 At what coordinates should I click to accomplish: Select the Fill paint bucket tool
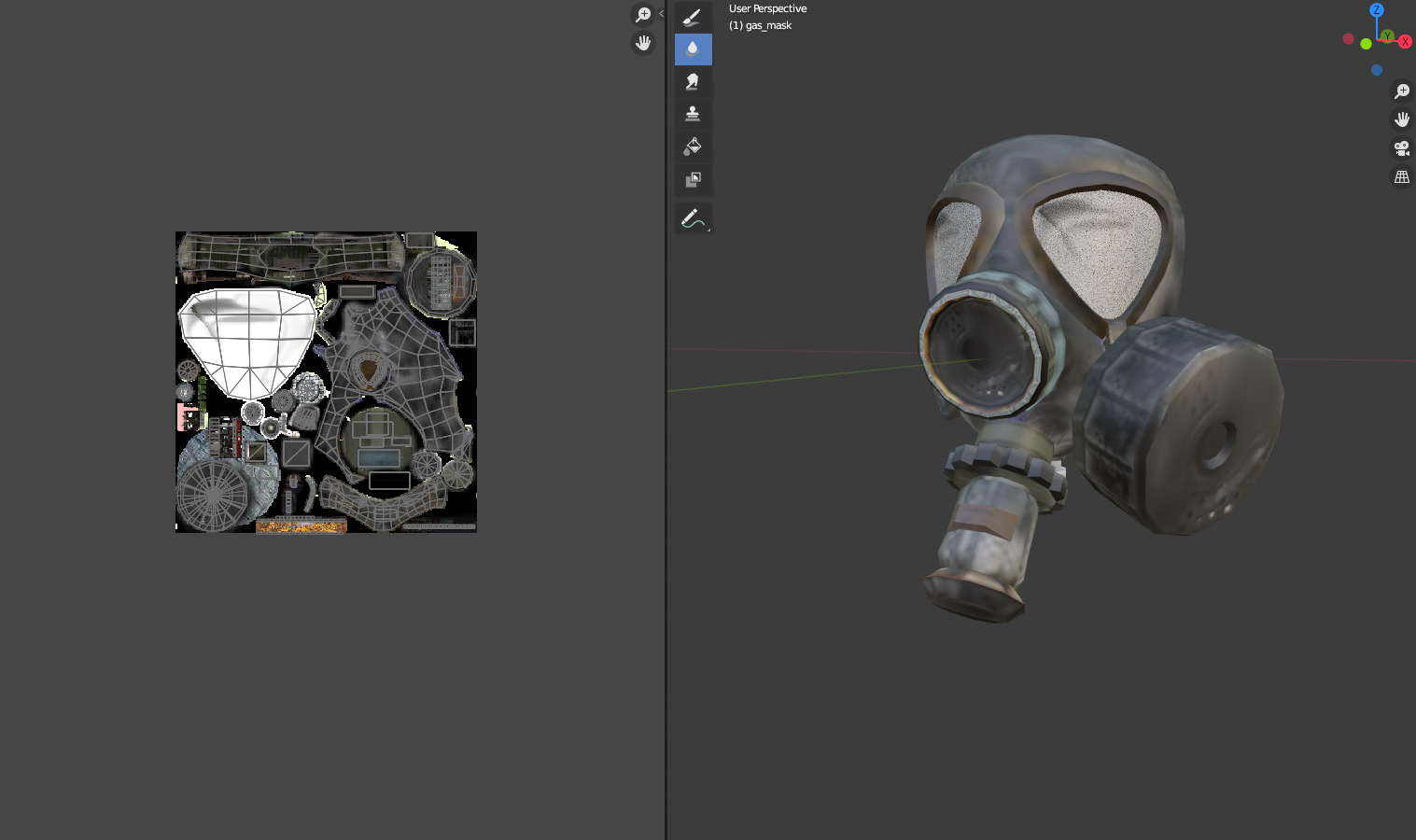point(693,146)
